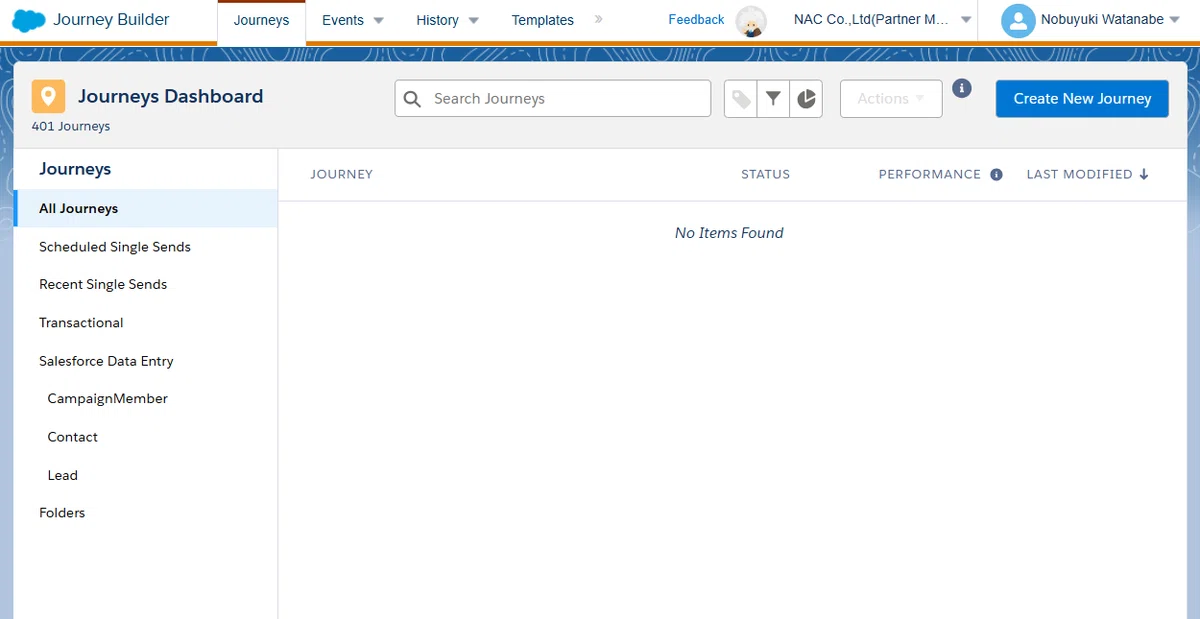Click the 401 Journeys count text

pos(71,127)
